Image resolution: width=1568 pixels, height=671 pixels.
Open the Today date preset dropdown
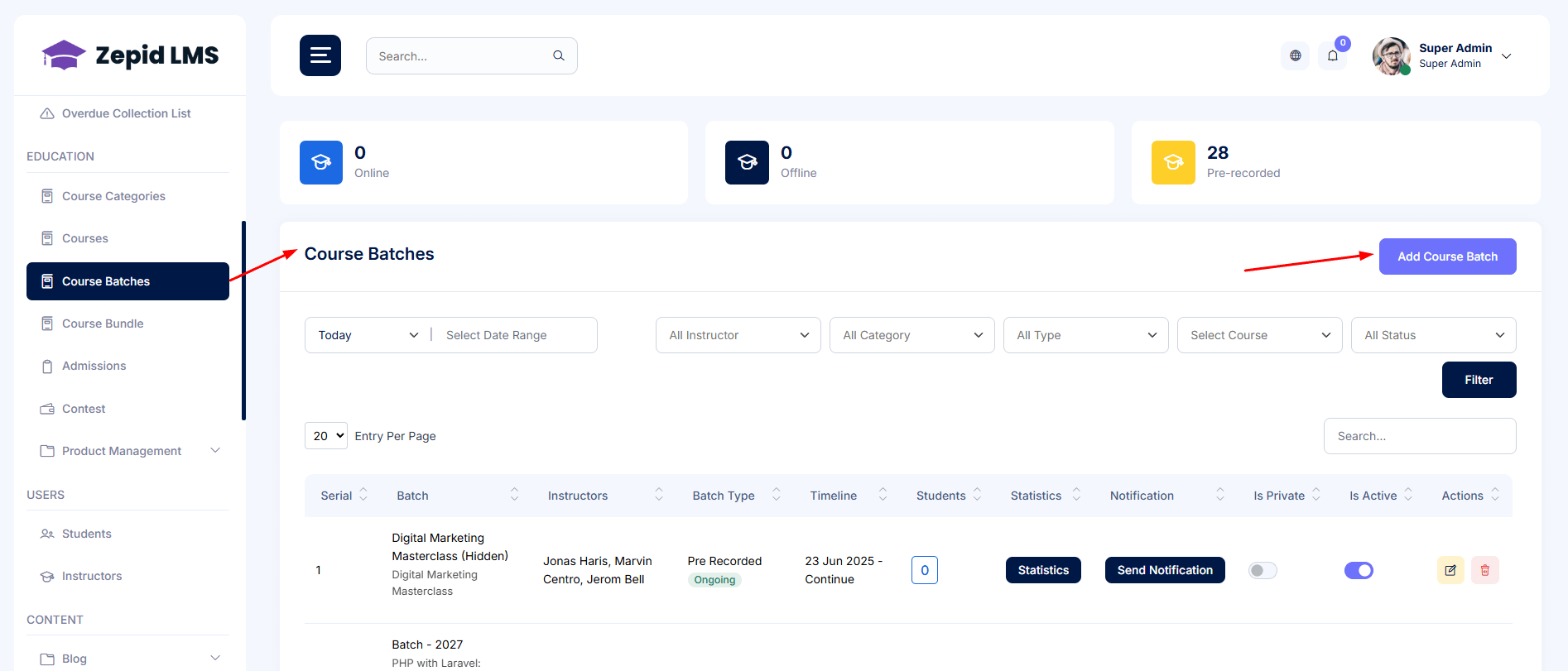(x=368, y=335)
